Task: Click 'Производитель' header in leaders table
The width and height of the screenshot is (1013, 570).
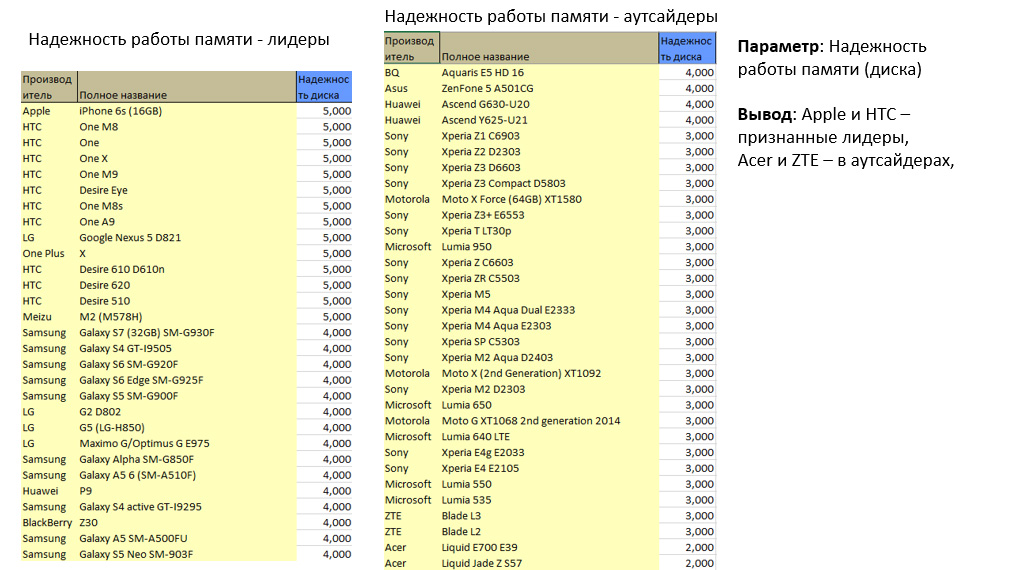Action: point(47,87)
